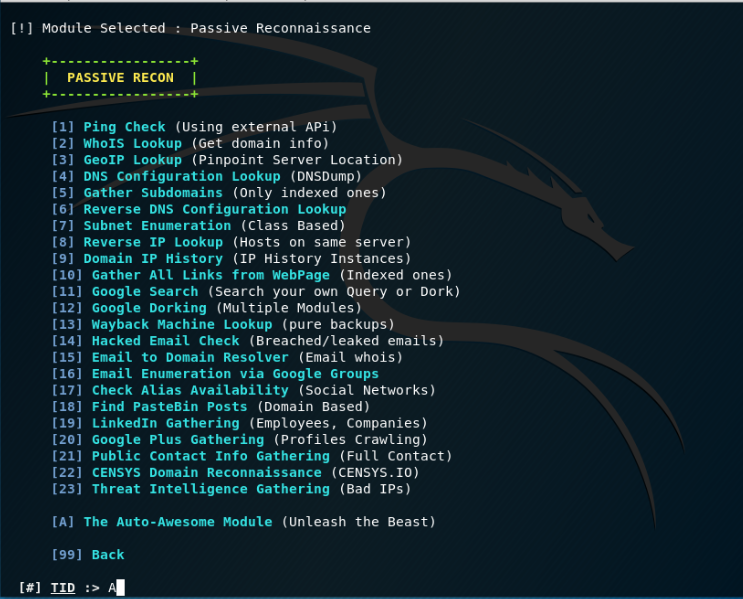Viewport: 743px width, 599px height.
Task: Select CENSYS Domain Reconnaissance option
Action: pyautogui.click(x=206, y=472)
